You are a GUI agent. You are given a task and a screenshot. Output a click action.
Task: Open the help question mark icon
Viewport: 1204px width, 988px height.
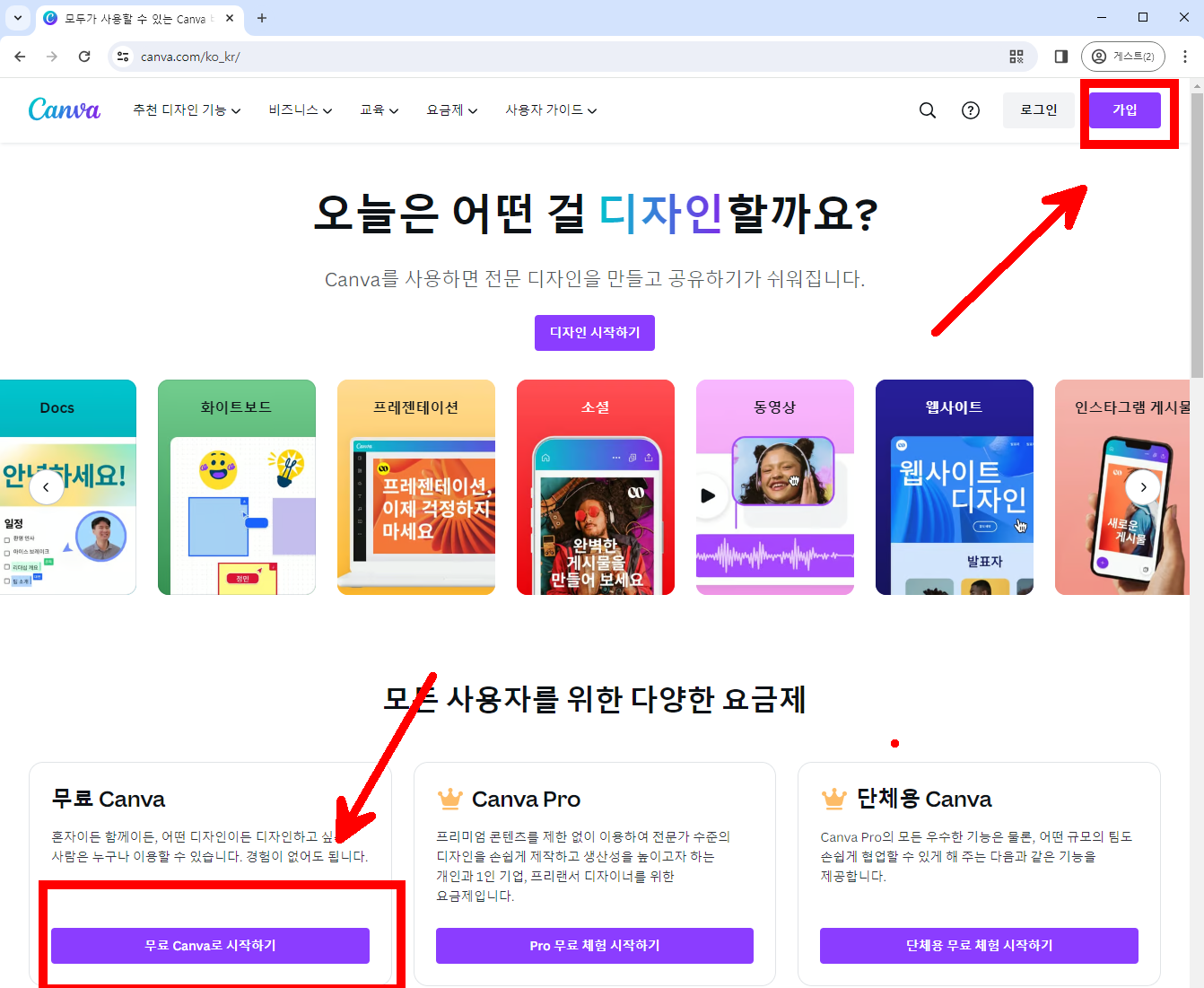point(971,110)
